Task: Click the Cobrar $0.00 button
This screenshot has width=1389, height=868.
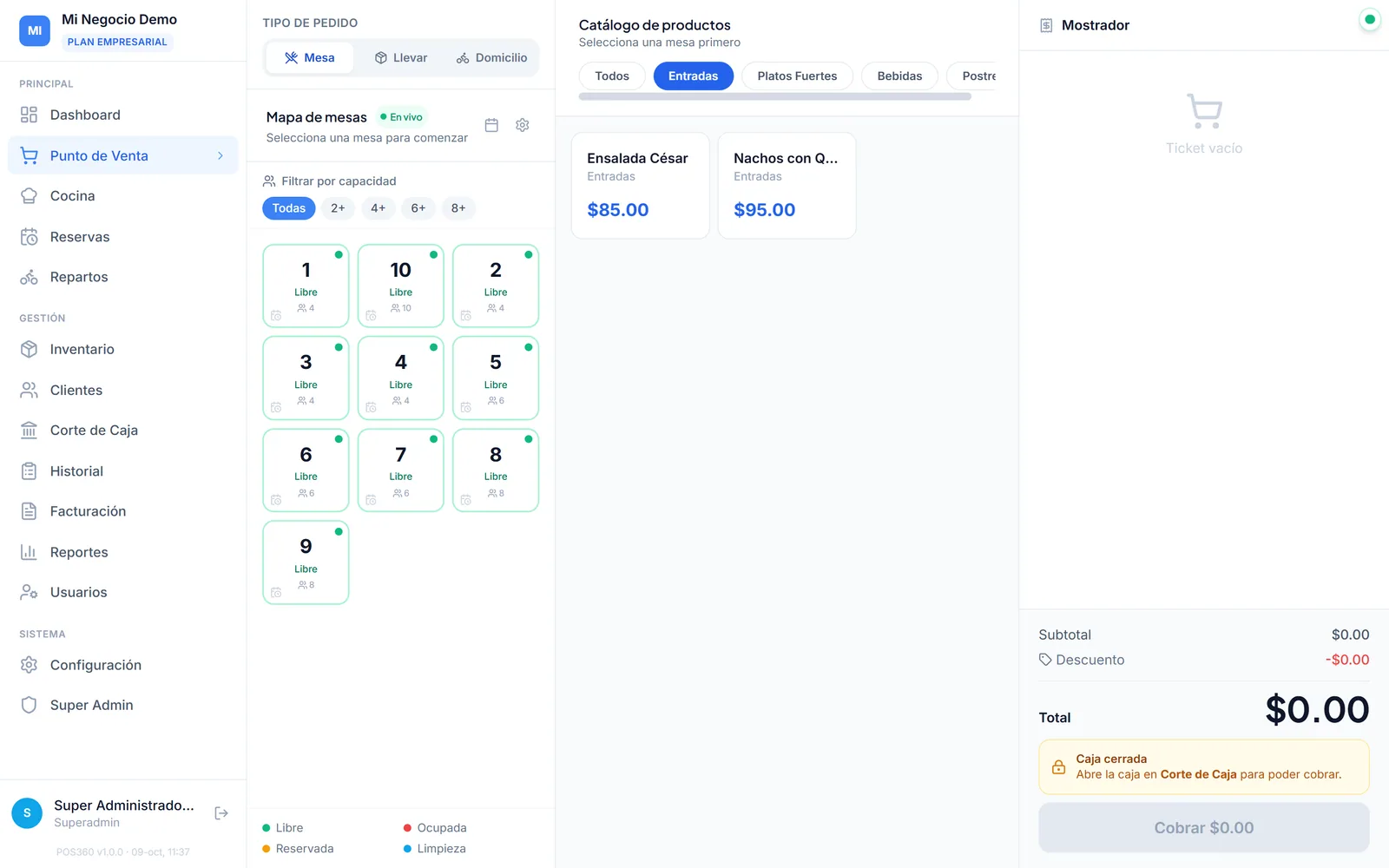Action: point(1204,828)
